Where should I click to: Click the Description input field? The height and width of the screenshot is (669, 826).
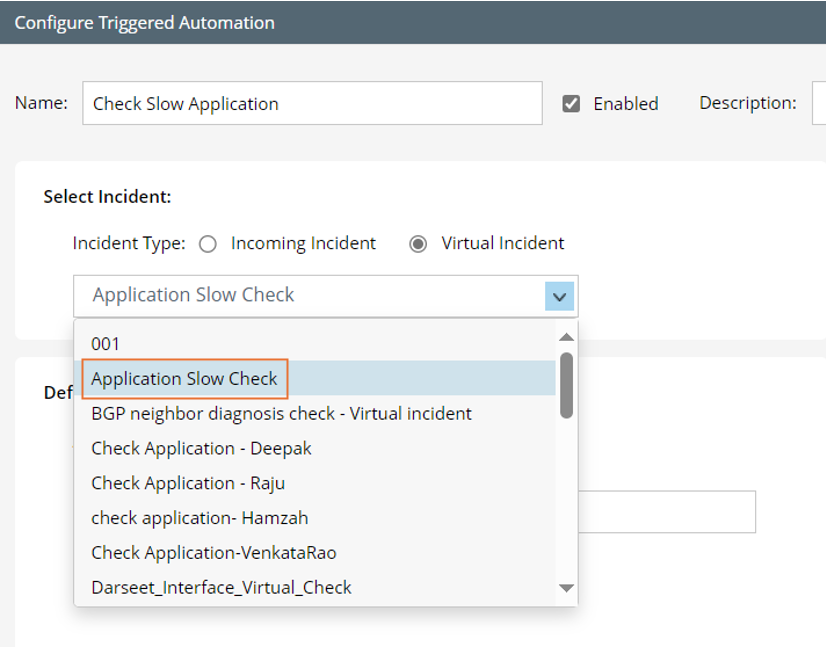tap(819, 103)
